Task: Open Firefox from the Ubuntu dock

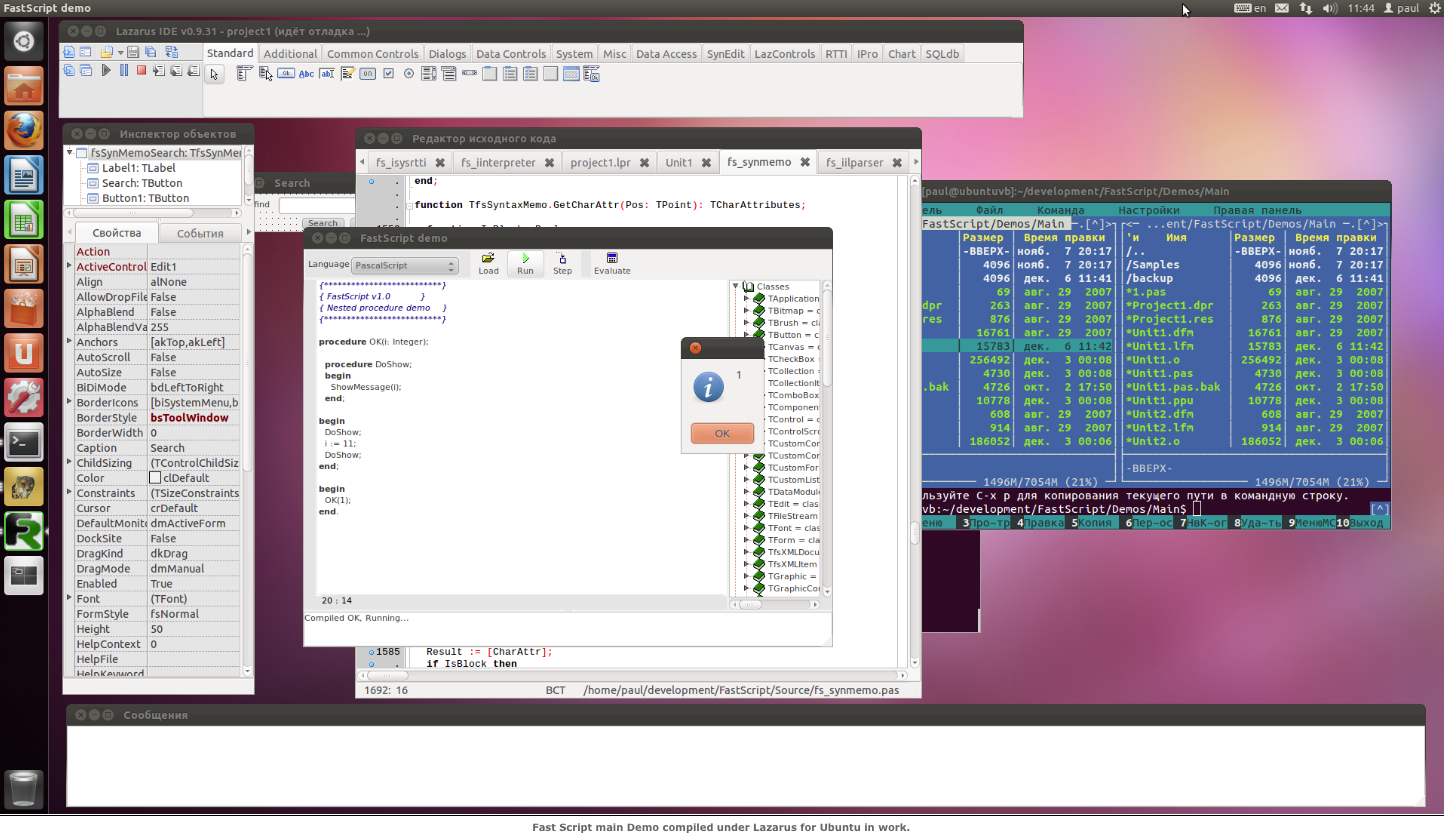Action: coord(24,130)
